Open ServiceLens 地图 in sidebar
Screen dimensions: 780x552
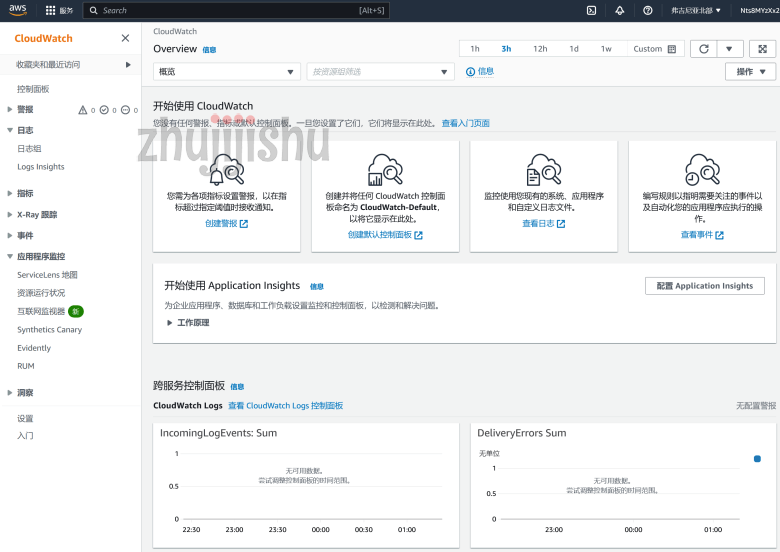pos(47,275)
